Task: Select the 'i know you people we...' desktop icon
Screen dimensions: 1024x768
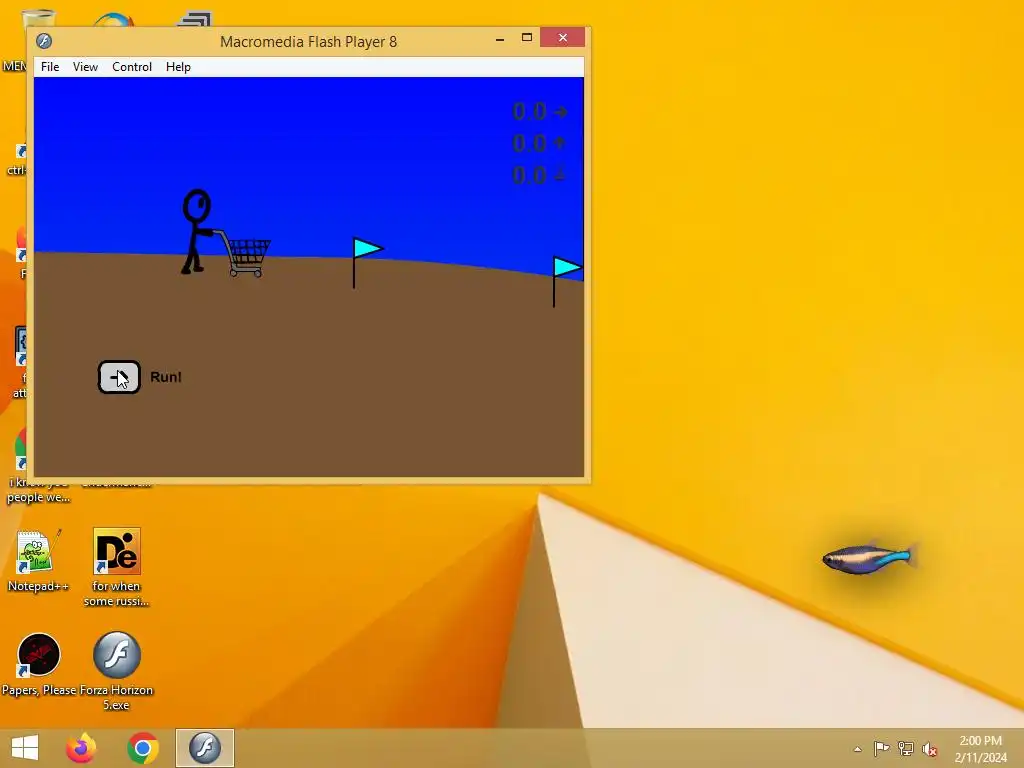Action: click(x=38, y=464)
